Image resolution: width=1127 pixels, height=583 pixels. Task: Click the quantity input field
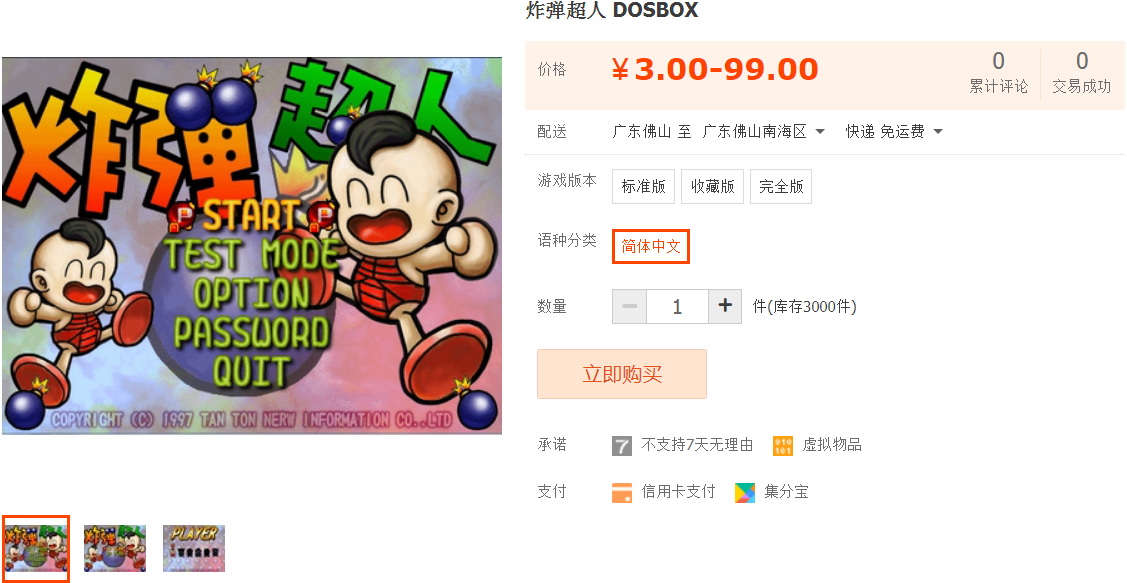click(x=677, y=306)
